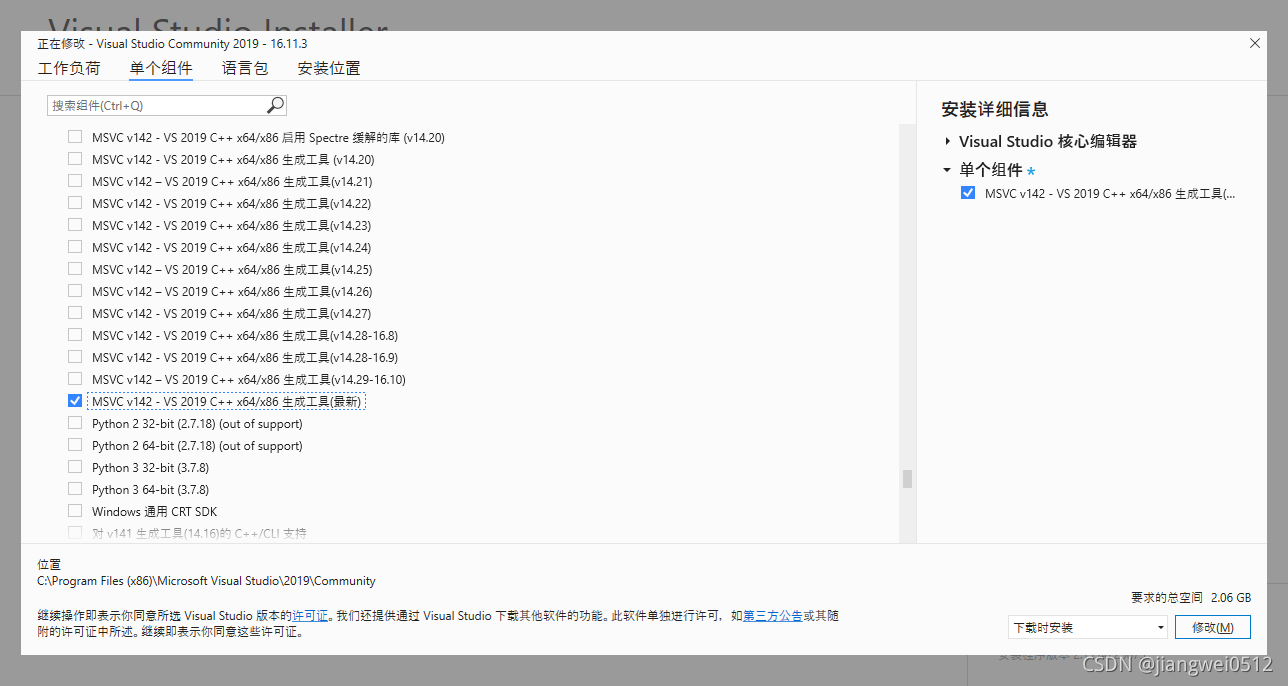Enable MSVC v142 生成工具(v14.28-16.8) checkbox
The height and width of the screenshot is (686, 1288).
tap(75, 335)
